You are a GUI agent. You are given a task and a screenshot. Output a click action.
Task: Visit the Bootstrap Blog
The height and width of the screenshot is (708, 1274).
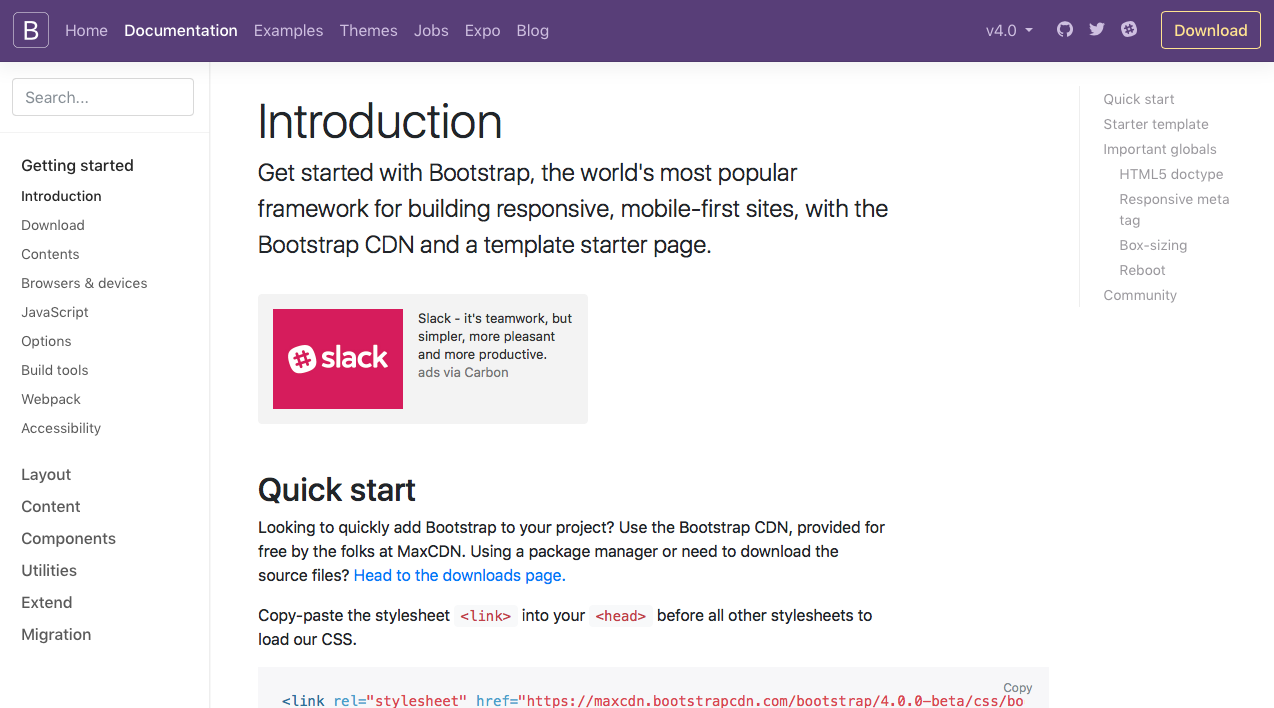532,30
